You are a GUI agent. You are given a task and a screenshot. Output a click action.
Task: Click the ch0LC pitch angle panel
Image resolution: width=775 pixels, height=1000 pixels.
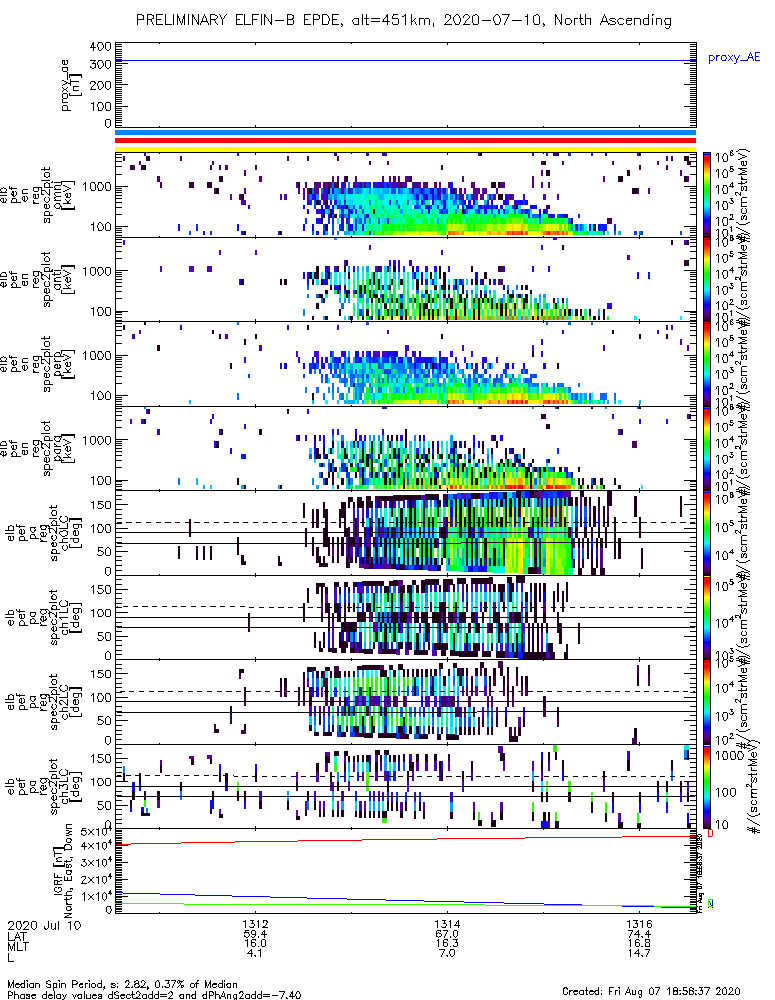coord(406,533)
